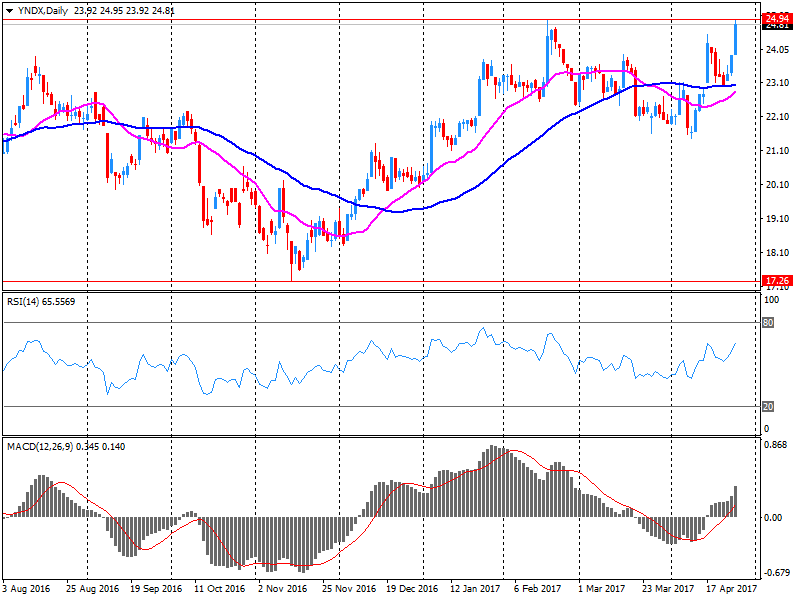Click the 19 Sep 2016 date label

(156, 588)
